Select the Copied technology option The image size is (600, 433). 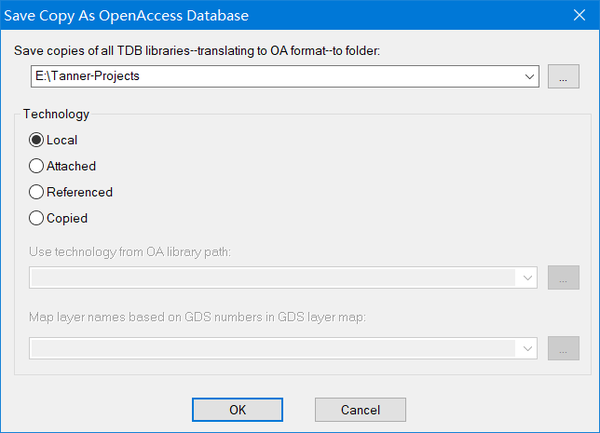pyautogui.click(x=38, y=218)
